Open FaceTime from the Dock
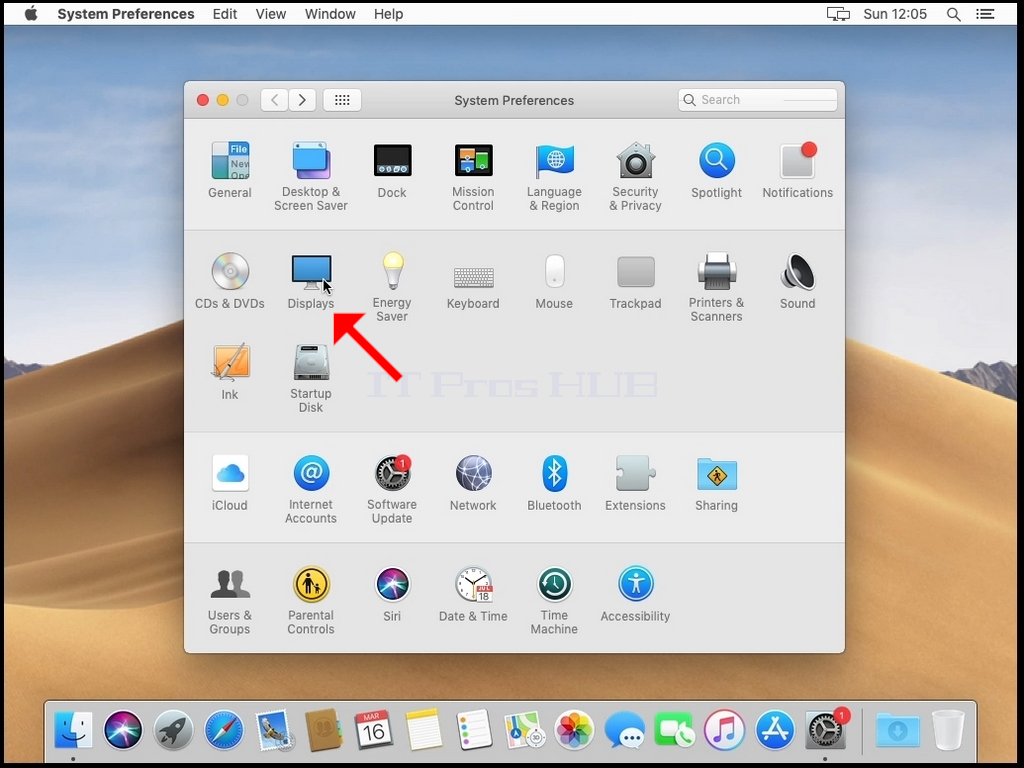 (x=675, y=729)
